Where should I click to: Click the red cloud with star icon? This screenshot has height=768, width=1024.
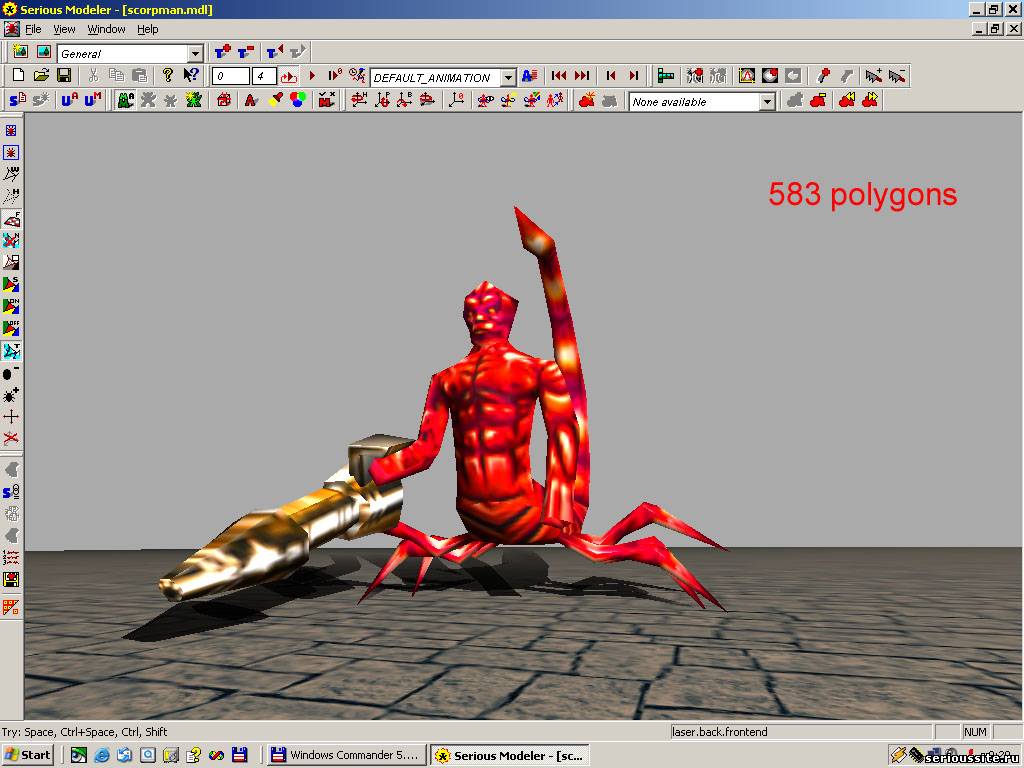pyautogui.click(x=587, y=100)
